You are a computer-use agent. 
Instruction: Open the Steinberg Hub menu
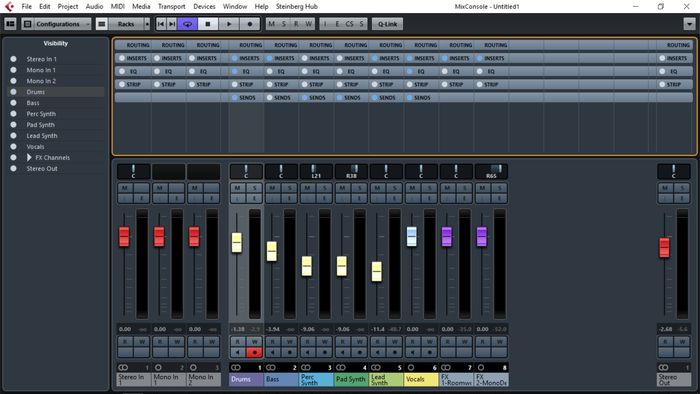(x=296, y=6)
